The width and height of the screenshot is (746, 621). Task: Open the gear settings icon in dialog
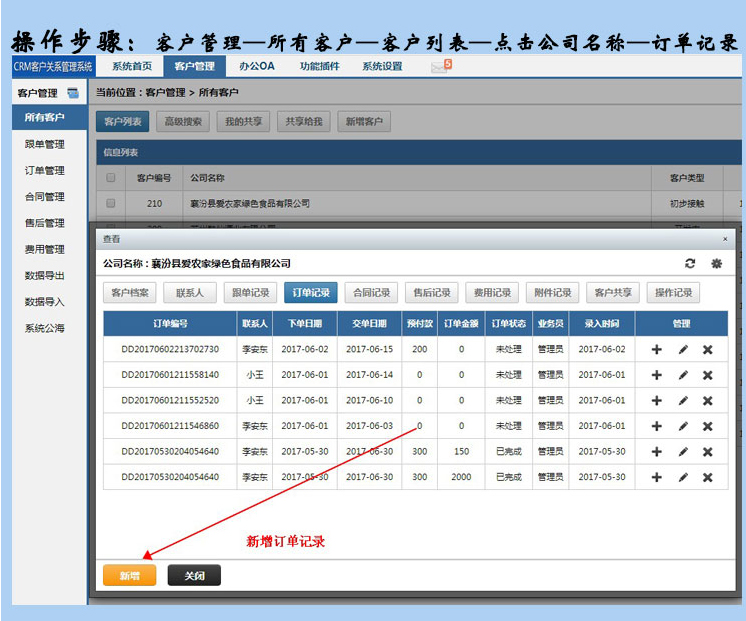point(716,264)
